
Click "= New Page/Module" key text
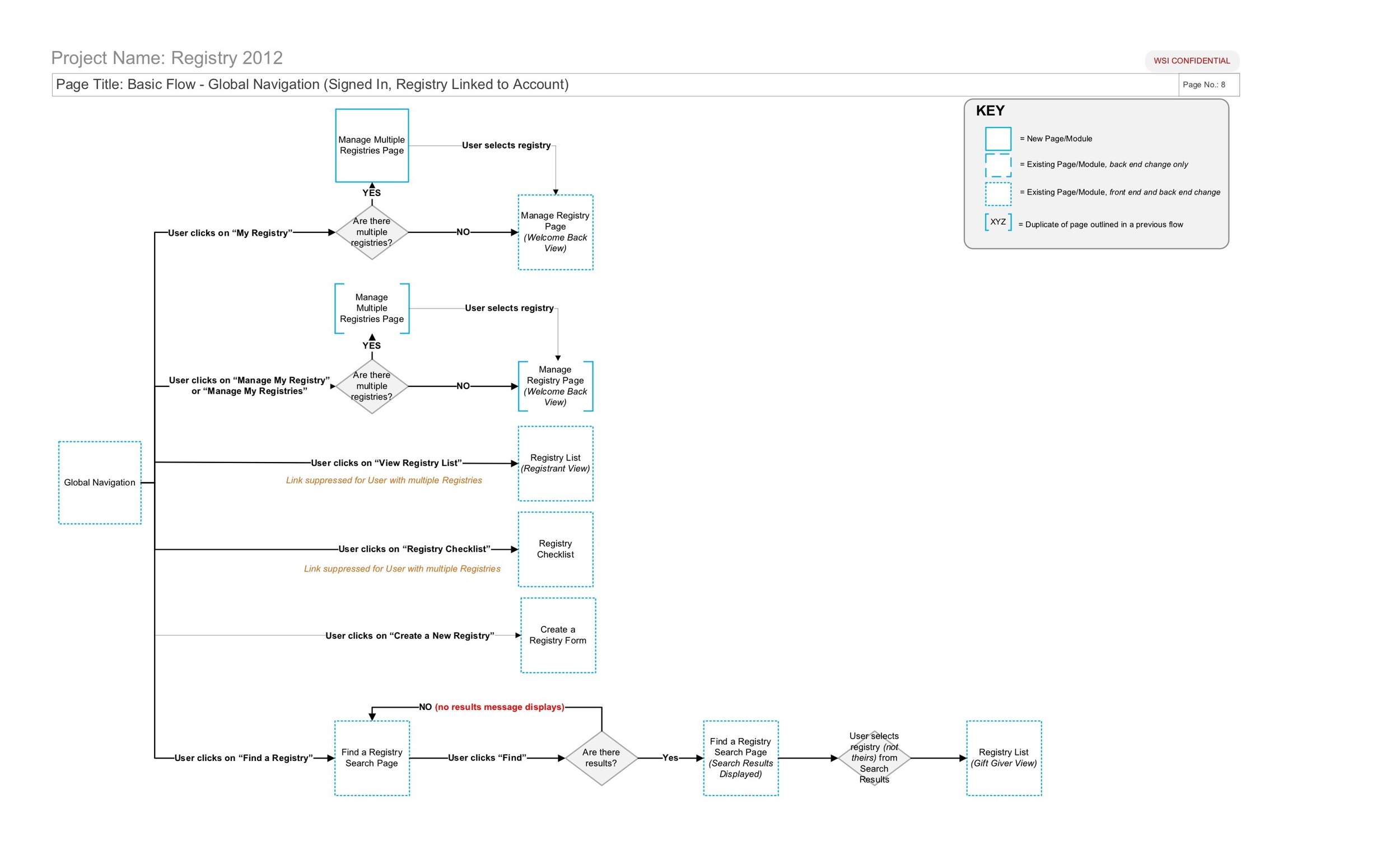1056,139
